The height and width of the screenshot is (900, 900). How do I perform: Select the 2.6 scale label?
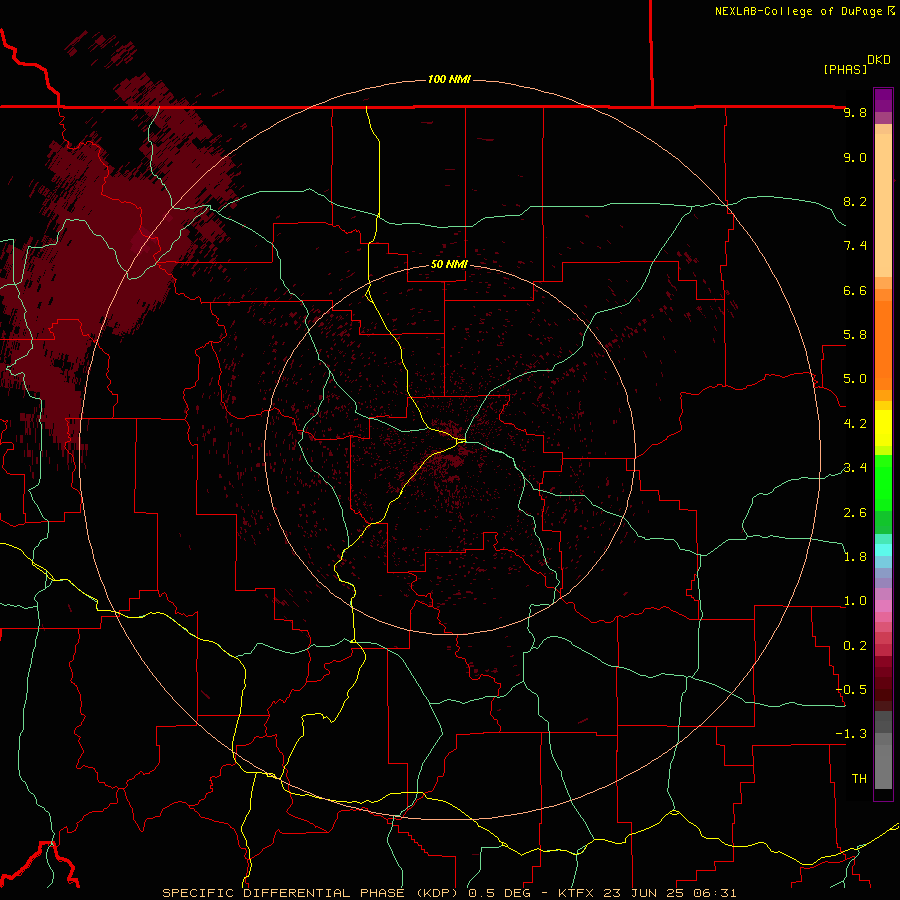[x=855, y=513]
